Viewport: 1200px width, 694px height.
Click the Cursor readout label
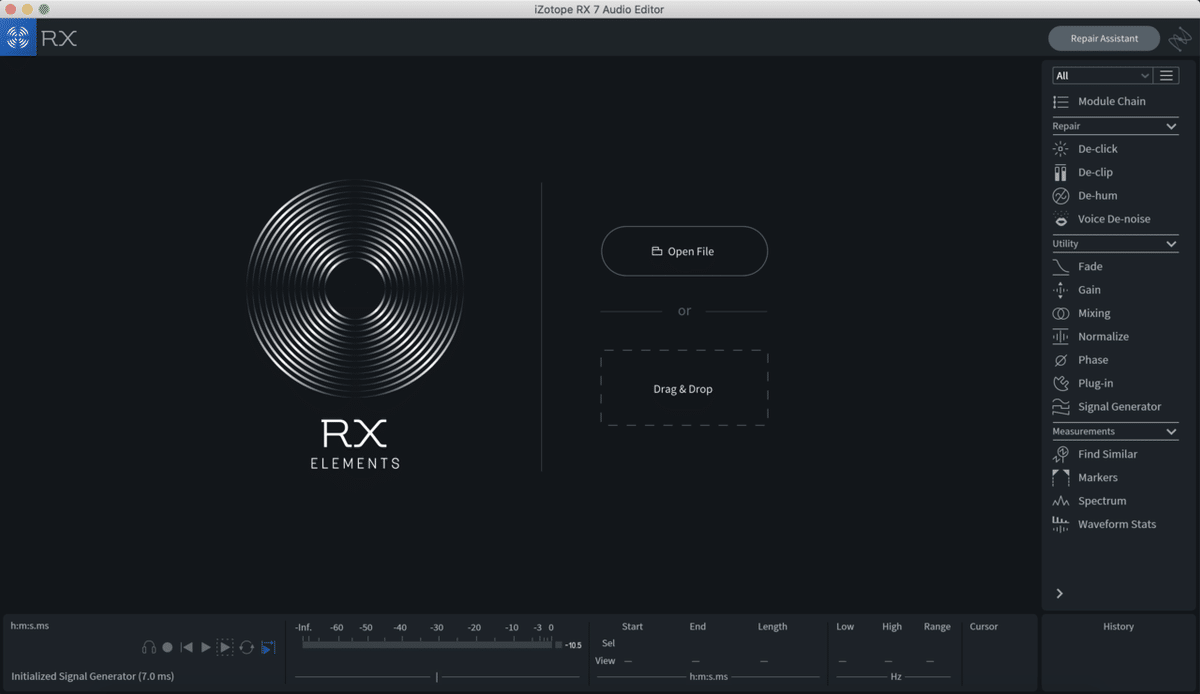(984, 627)
